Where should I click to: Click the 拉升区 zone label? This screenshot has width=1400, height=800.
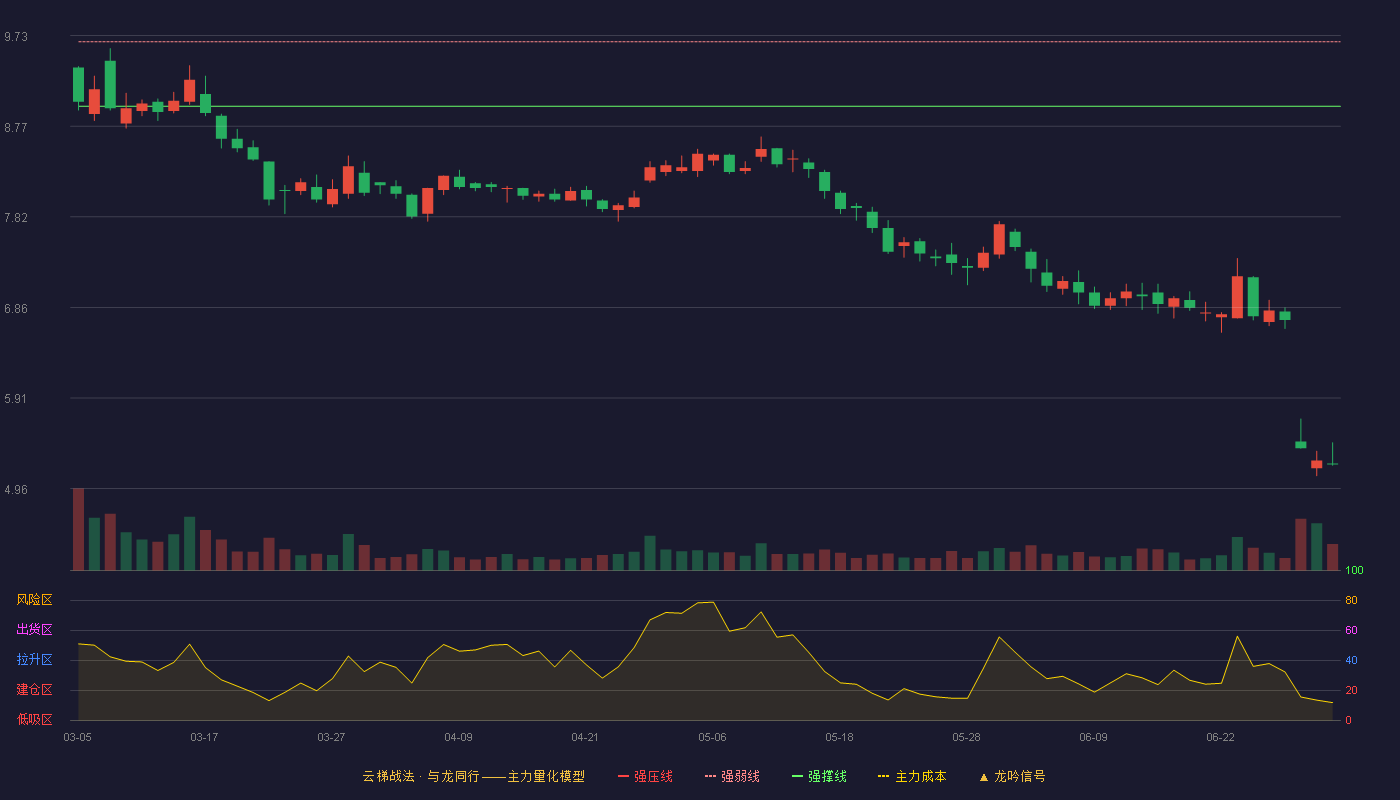click(35, 660)
